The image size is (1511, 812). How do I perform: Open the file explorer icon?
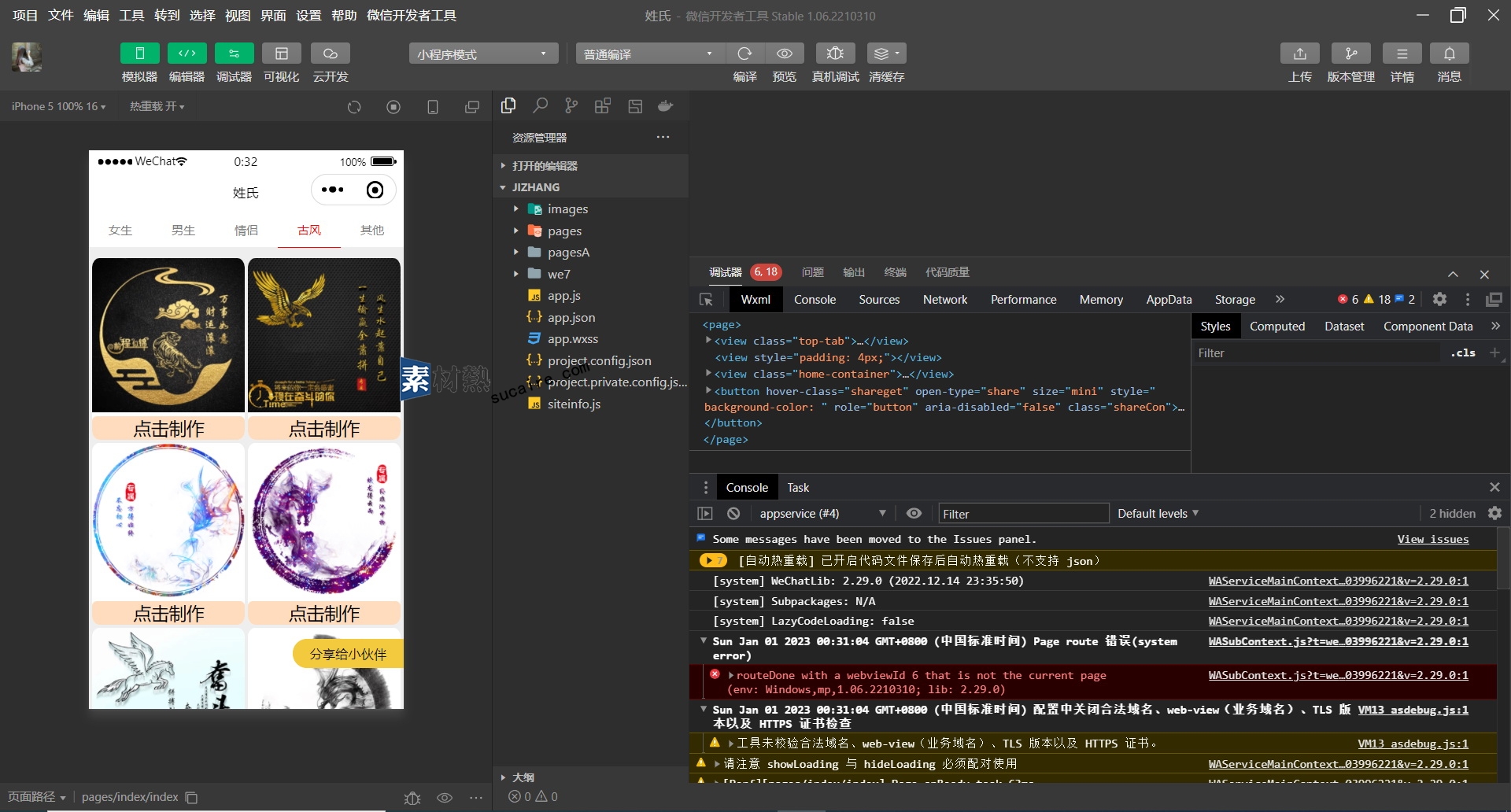tap(508, 105)
